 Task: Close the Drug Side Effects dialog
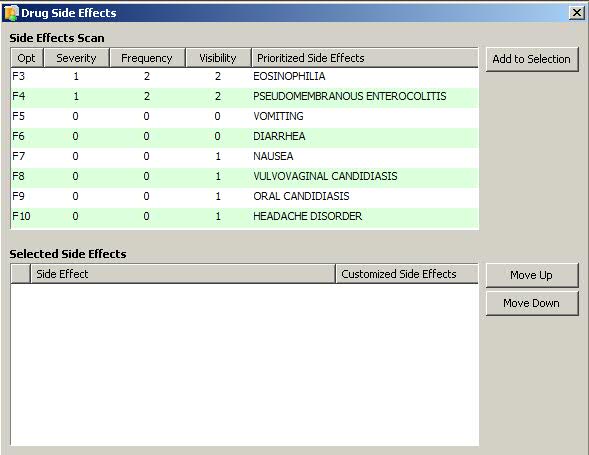[x=577, y=13]
